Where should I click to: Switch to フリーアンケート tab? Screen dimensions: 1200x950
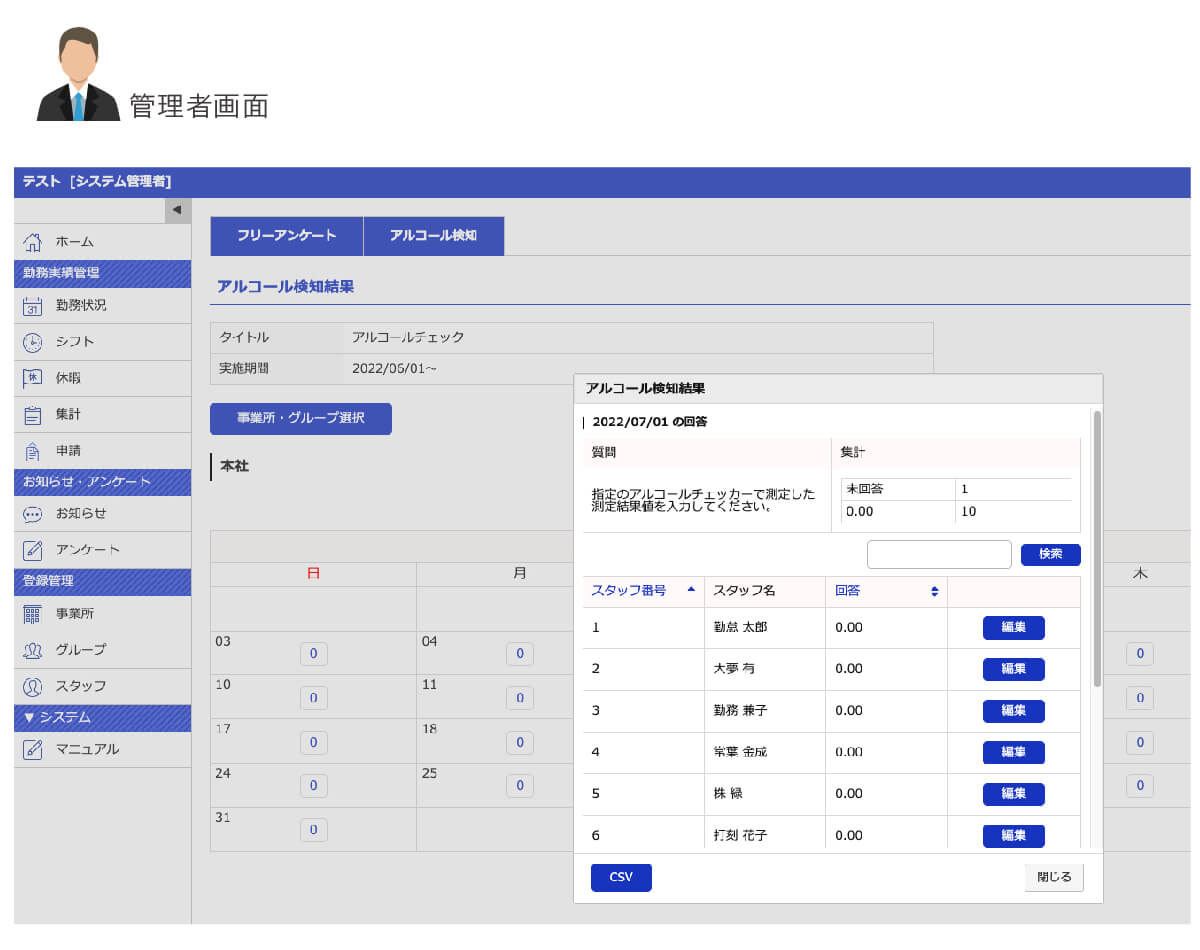pyautogui.click(x=286, y=236)
